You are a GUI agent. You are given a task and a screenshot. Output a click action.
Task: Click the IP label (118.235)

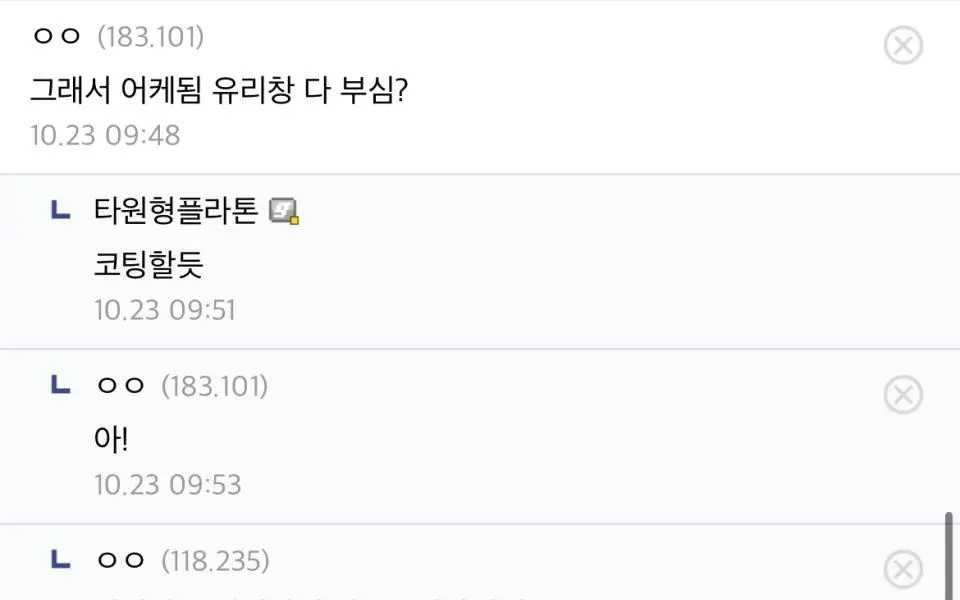[215, 561]
